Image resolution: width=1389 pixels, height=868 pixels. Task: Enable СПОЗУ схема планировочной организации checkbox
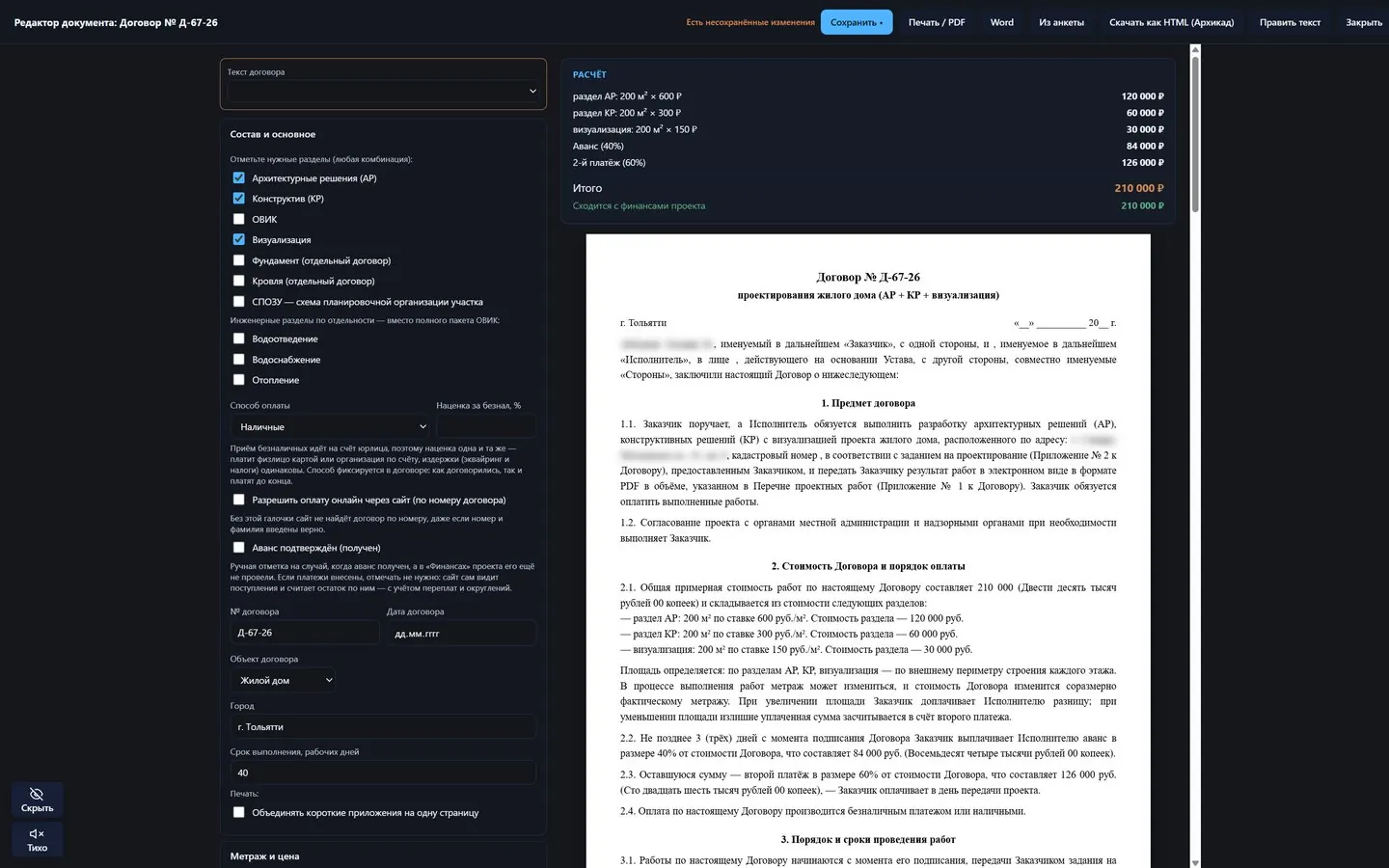coord(238,302)
